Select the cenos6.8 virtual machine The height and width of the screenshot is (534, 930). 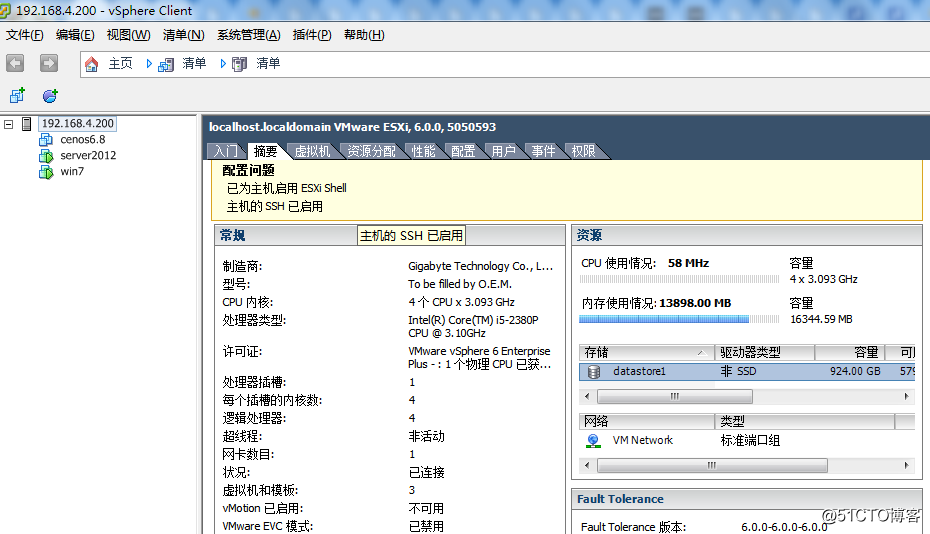pos(82,140)
